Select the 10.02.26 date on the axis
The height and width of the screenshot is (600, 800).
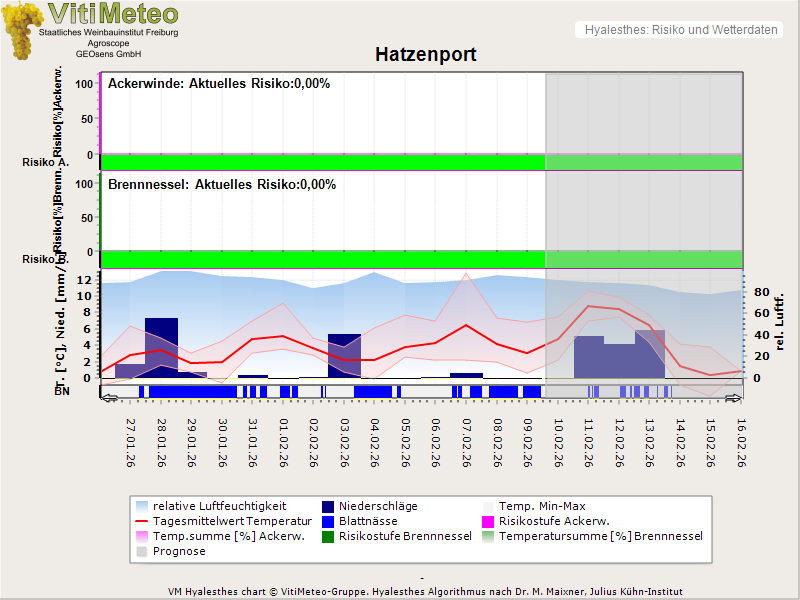[x=556, y=442]
